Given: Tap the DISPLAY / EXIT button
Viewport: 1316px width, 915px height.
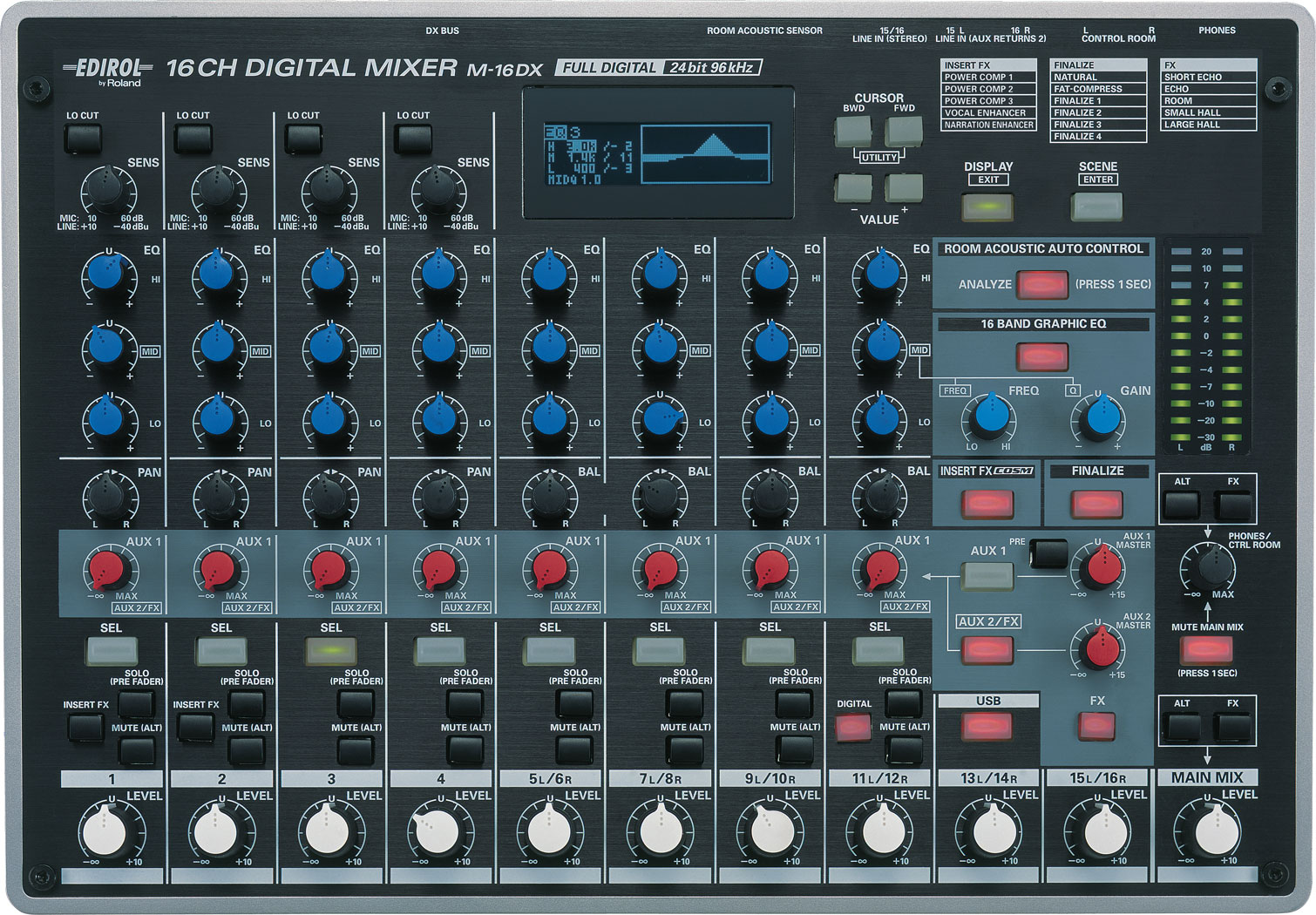Looking at the screenshot, I should 987,207.
